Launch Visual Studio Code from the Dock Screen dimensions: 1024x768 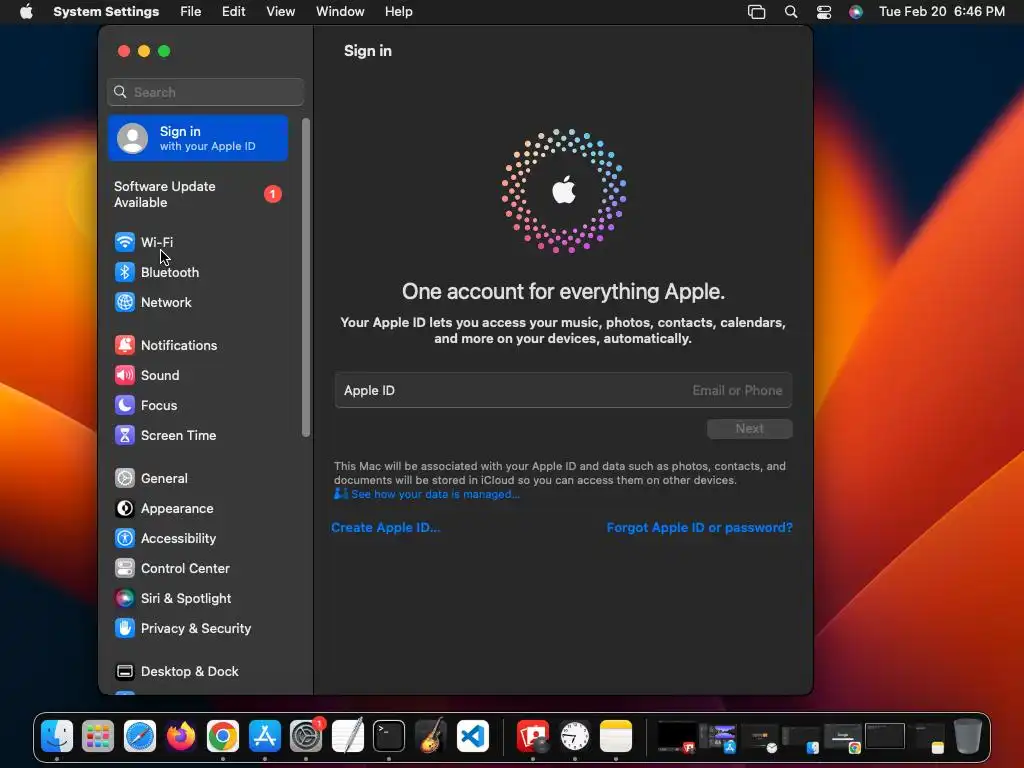point(473,736)
